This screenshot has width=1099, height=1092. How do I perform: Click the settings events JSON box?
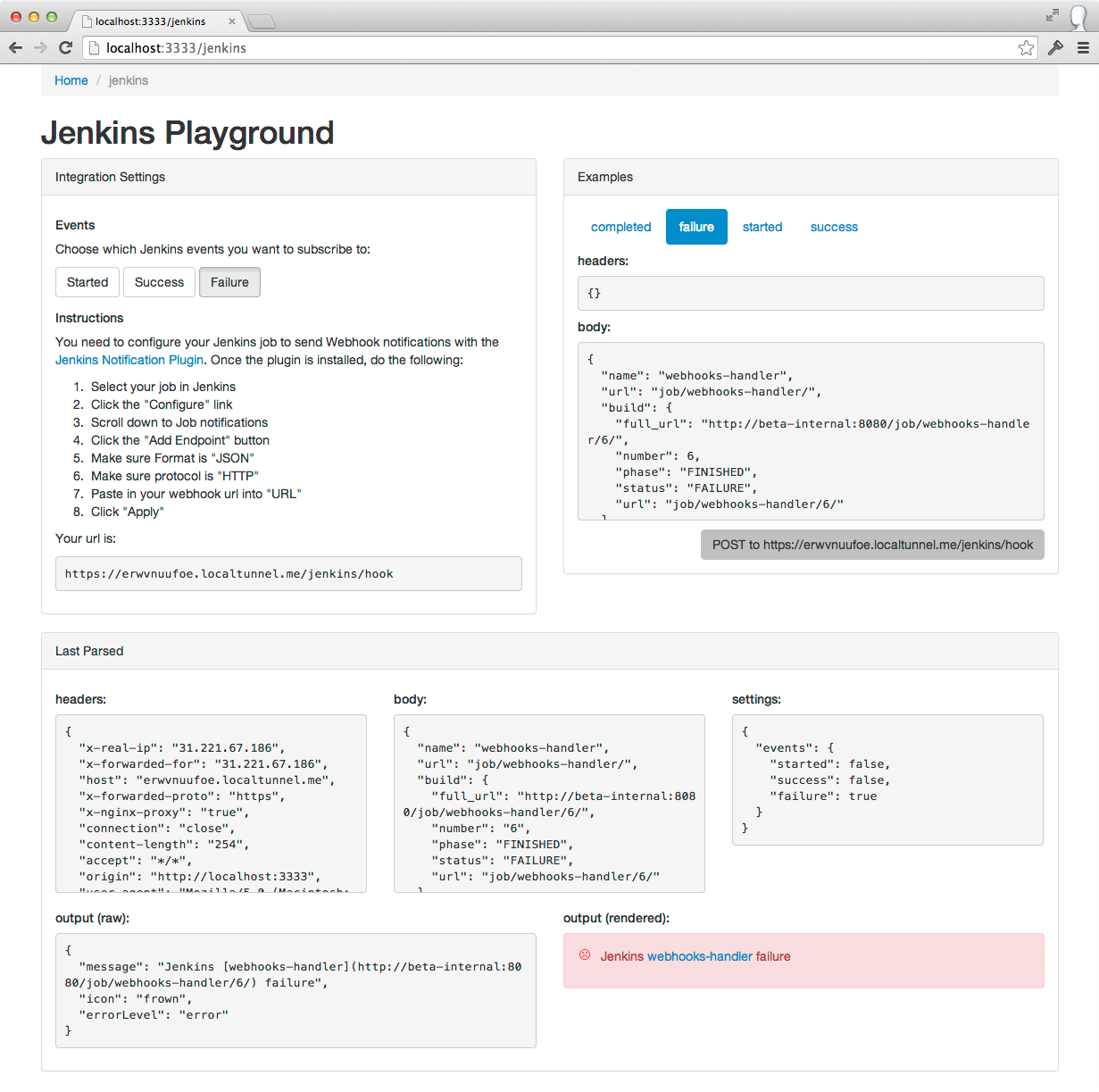coord(887,779)
